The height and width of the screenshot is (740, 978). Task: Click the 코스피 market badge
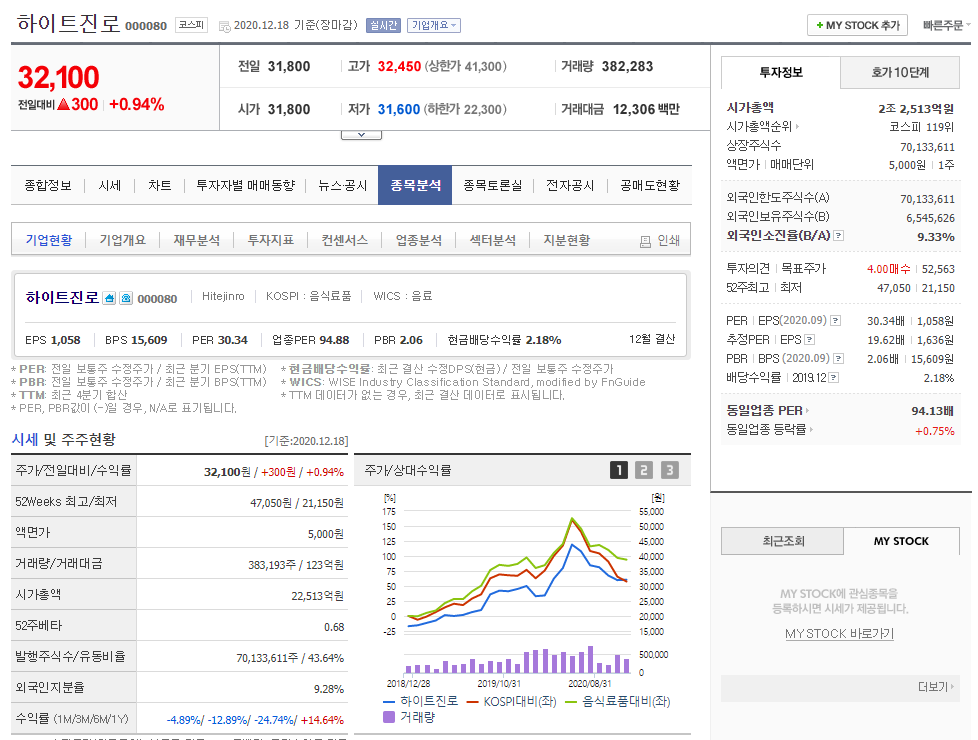pos(191,25)
